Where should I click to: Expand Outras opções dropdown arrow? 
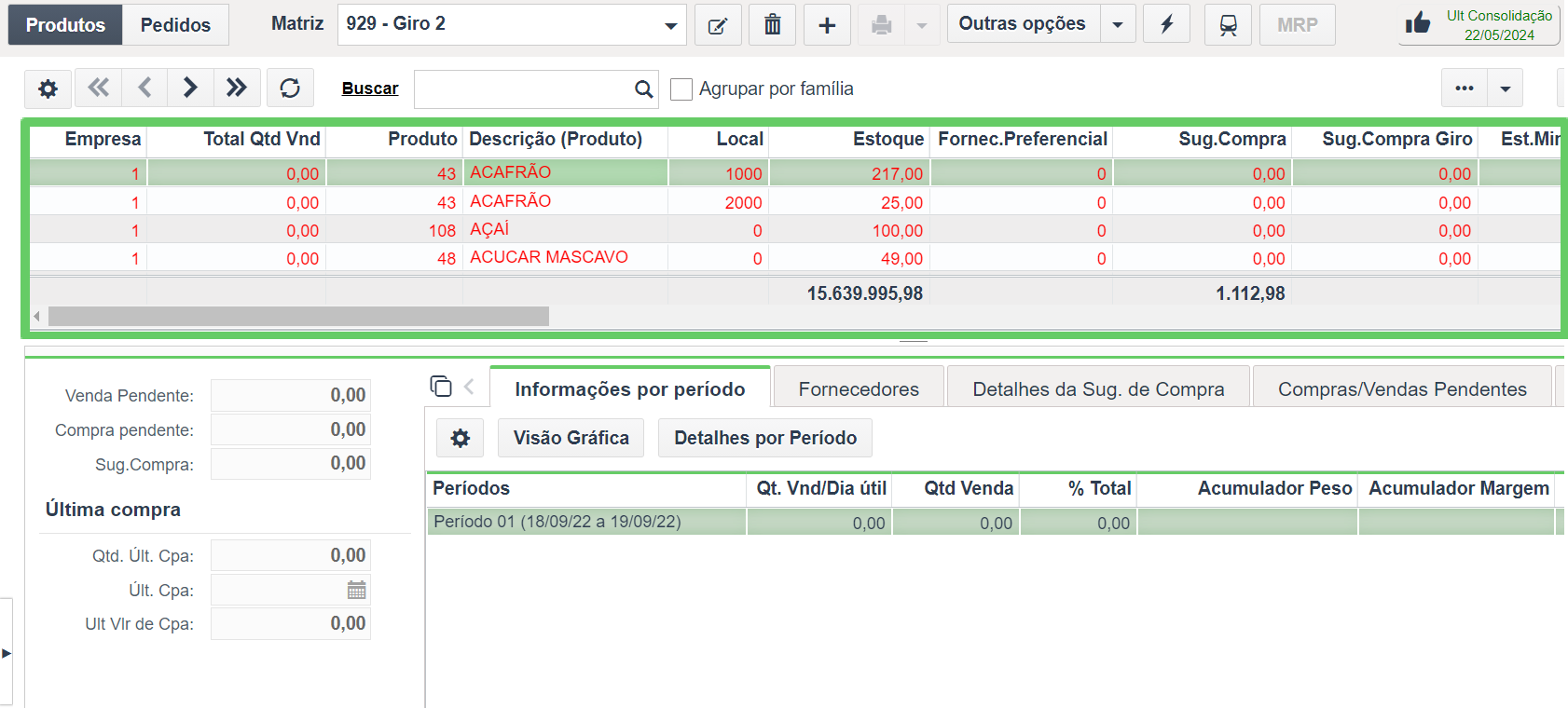tap(1118, 25)
